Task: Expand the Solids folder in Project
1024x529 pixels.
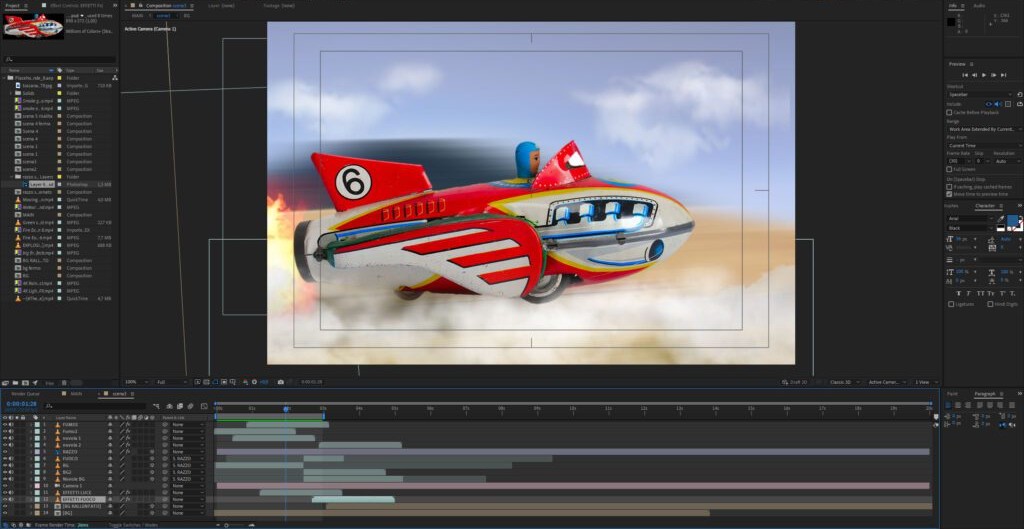Action: [x=10, y=93]
